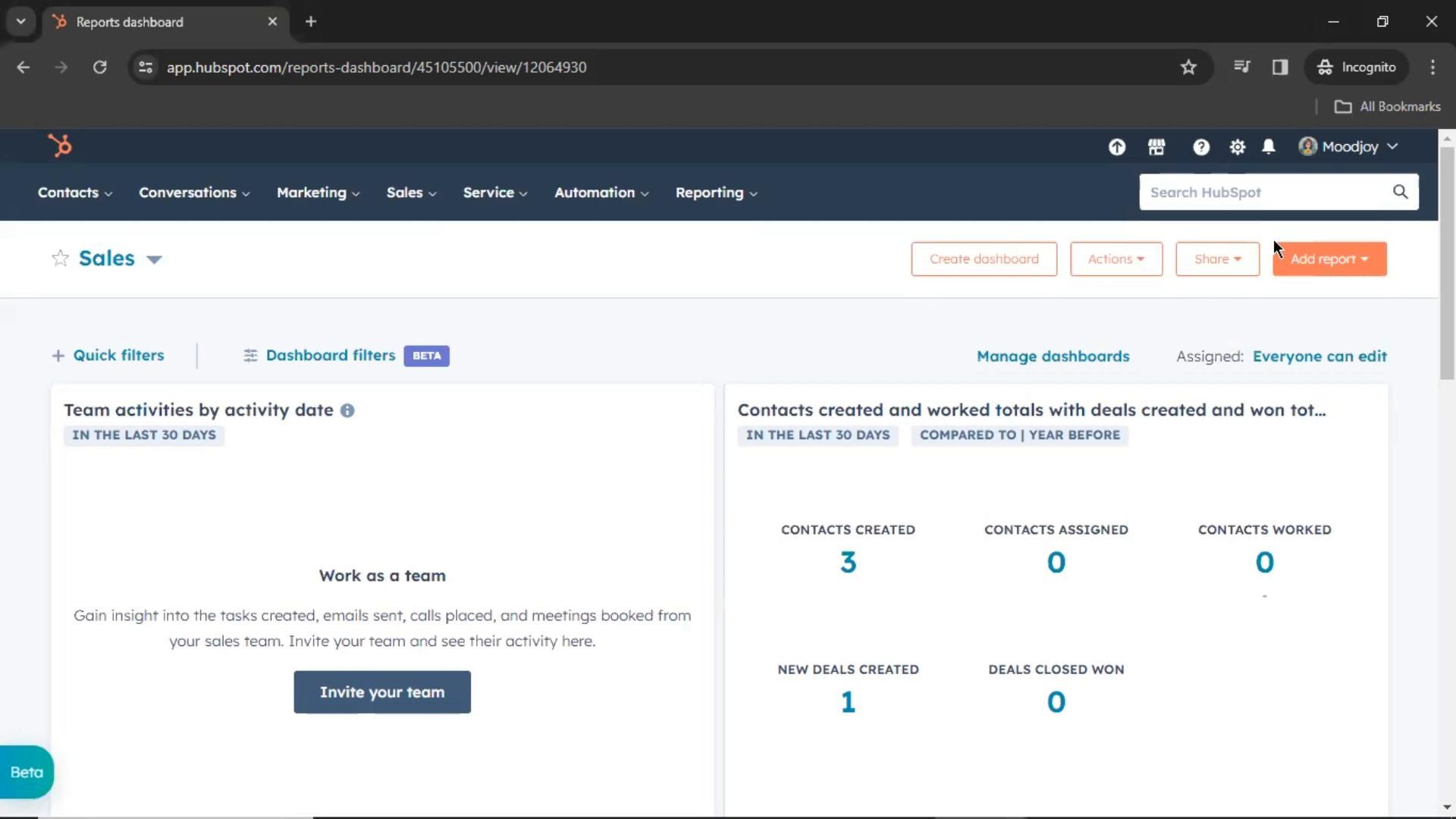Bookmark this page with star icon
This screenshot has height=819, width=1456.
click(1188, 67)
